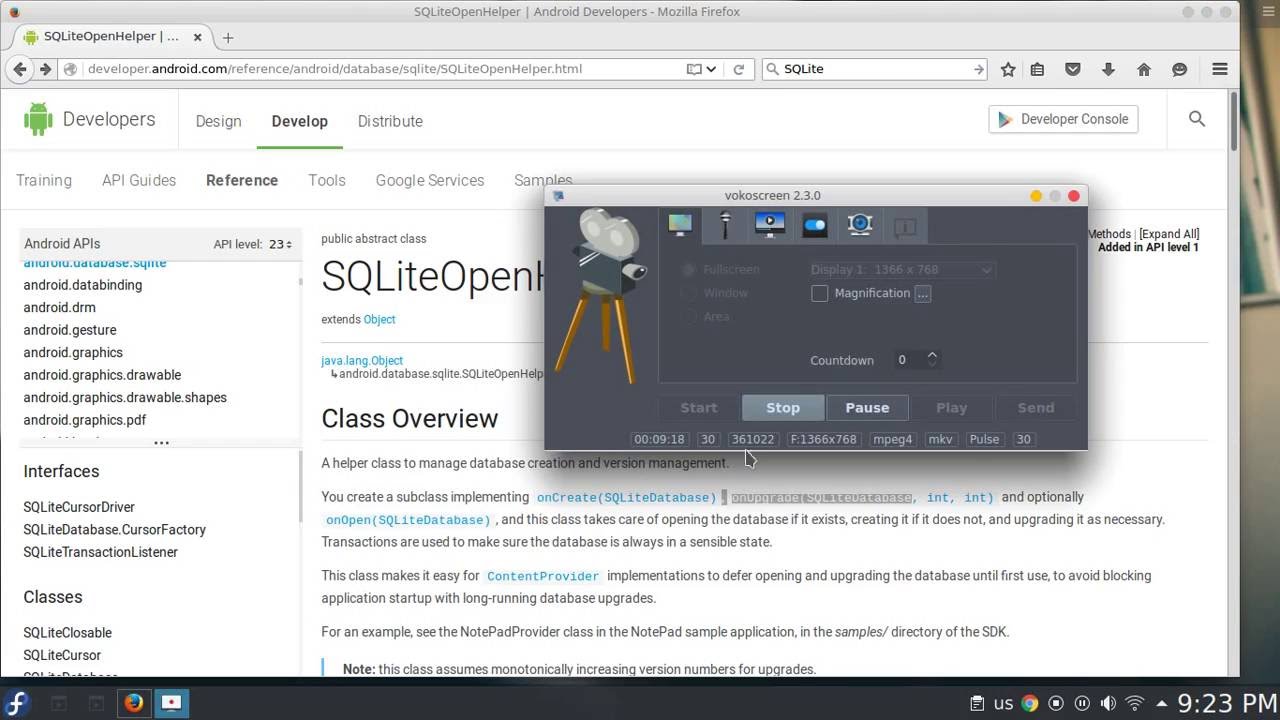Open the Developer Console link

1063,119
